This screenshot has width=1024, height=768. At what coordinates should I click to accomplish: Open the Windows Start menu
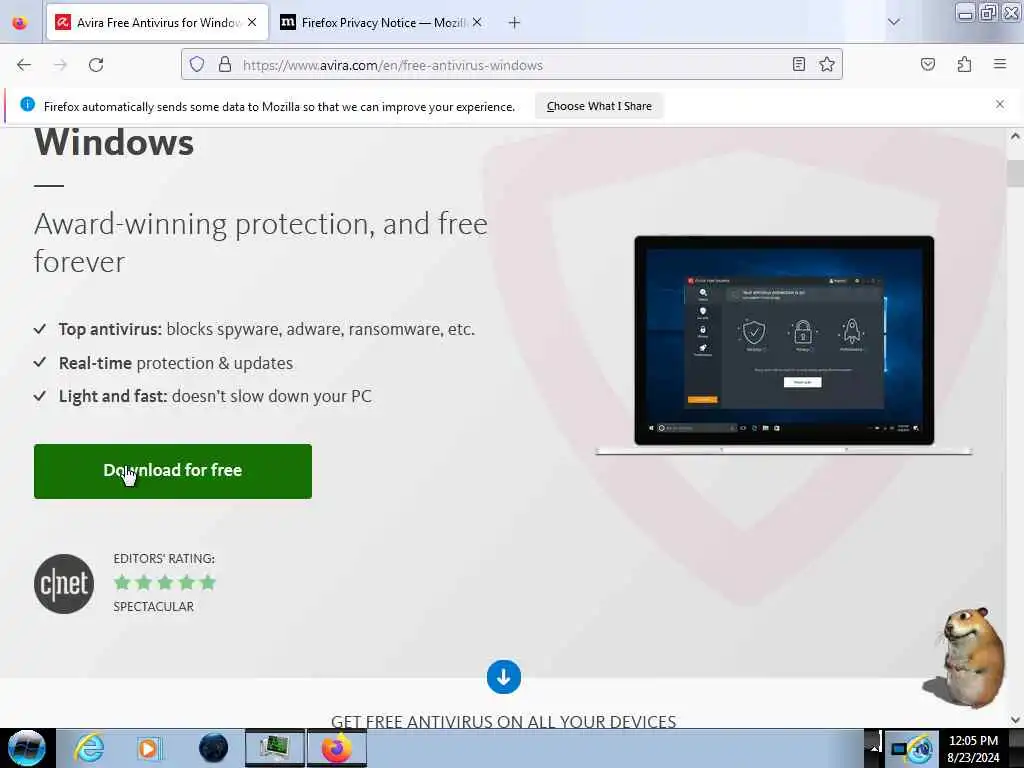click(x=26, y=748)
